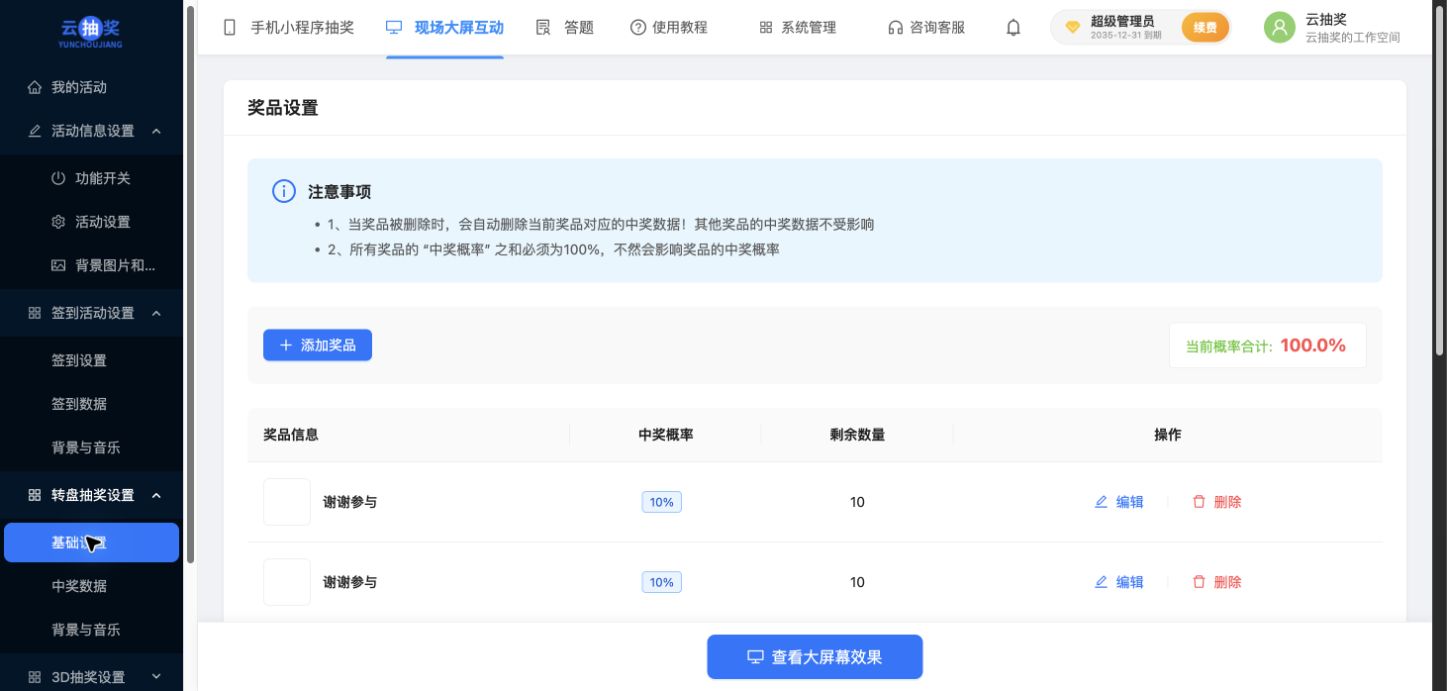Click the 云抽奖 logo in sidebar
The image size is (1447, 691).
(91, 32)
